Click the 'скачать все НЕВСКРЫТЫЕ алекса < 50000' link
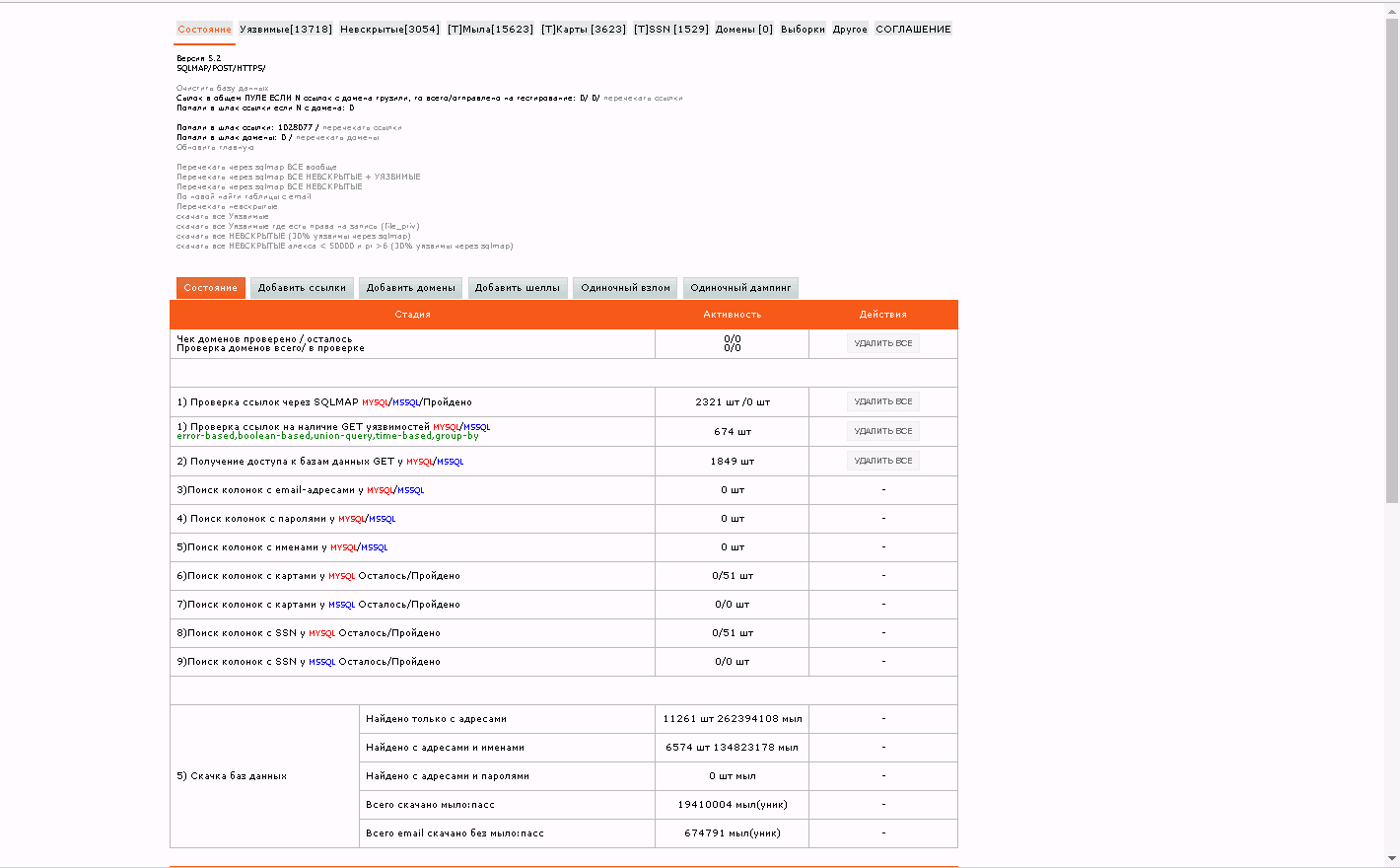This screenshot has width=1400, height=868. coord(345,247)
